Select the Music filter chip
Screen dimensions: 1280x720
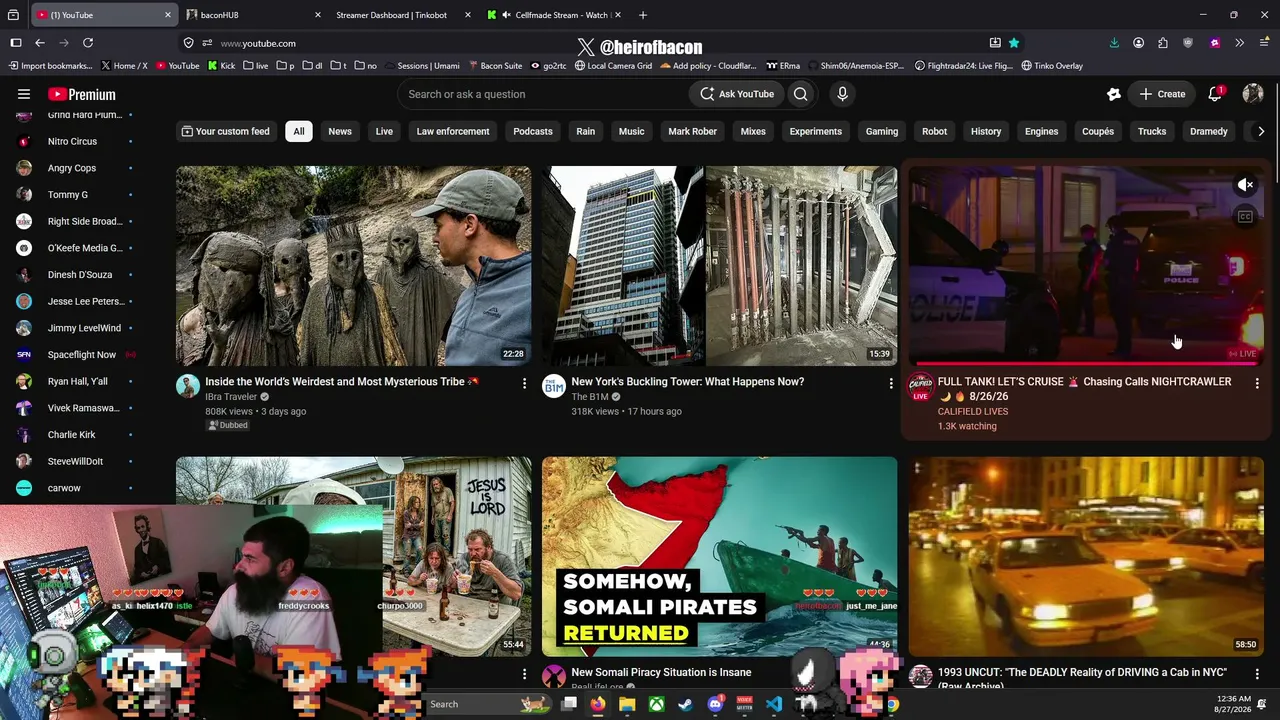631,131
